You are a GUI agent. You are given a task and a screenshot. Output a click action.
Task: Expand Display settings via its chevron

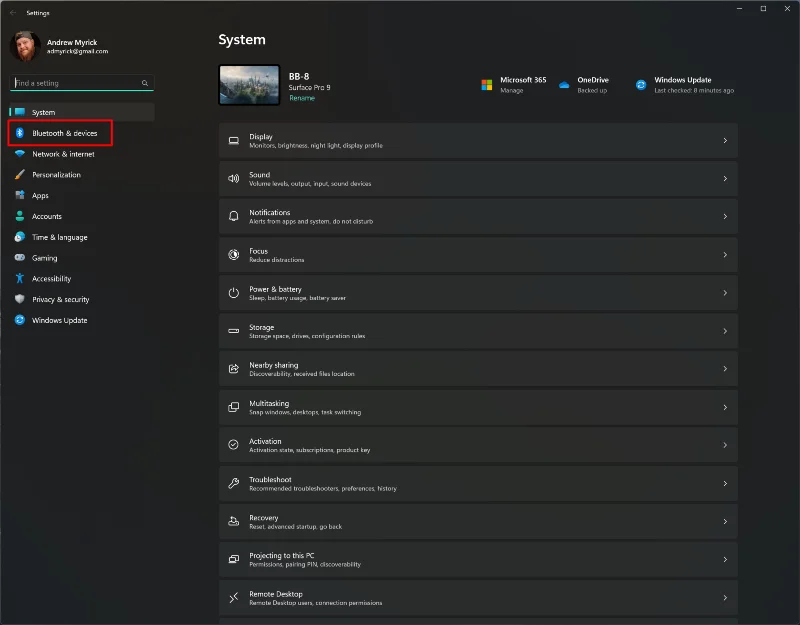[725, 140]
